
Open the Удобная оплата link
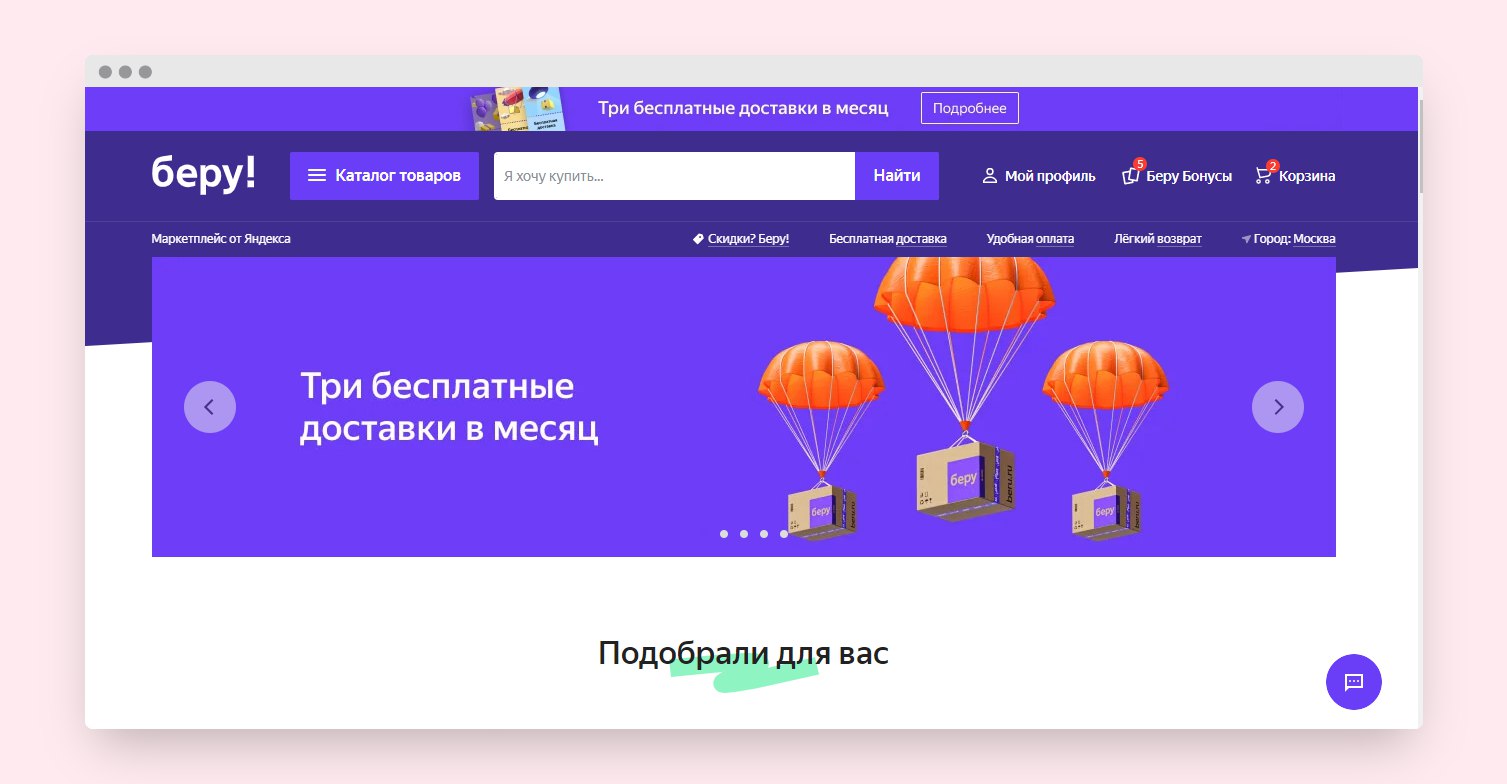pos(1030,239)
